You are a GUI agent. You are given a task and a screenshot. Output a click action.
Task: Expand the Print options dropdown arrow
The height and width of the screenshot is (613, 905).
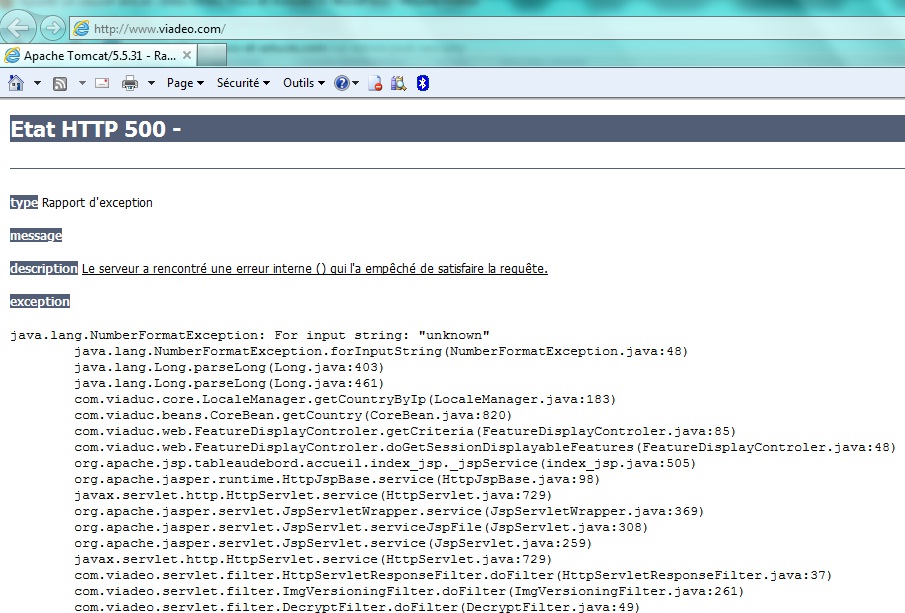[151, 83]
